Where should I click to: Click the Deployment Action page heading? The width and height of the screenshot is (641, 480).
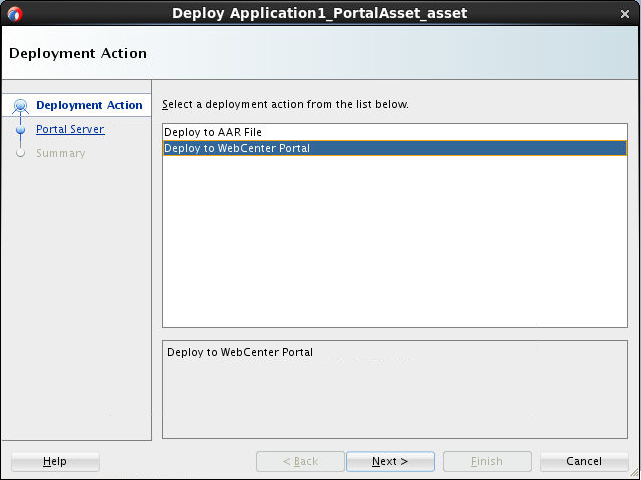[x=78, y=53]
